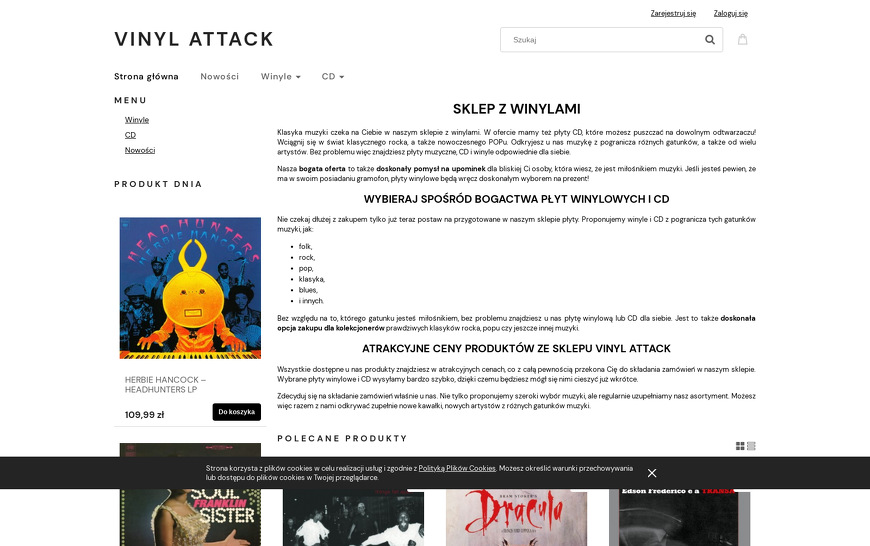Dismiss the cookie notice with X

(652, 473)
